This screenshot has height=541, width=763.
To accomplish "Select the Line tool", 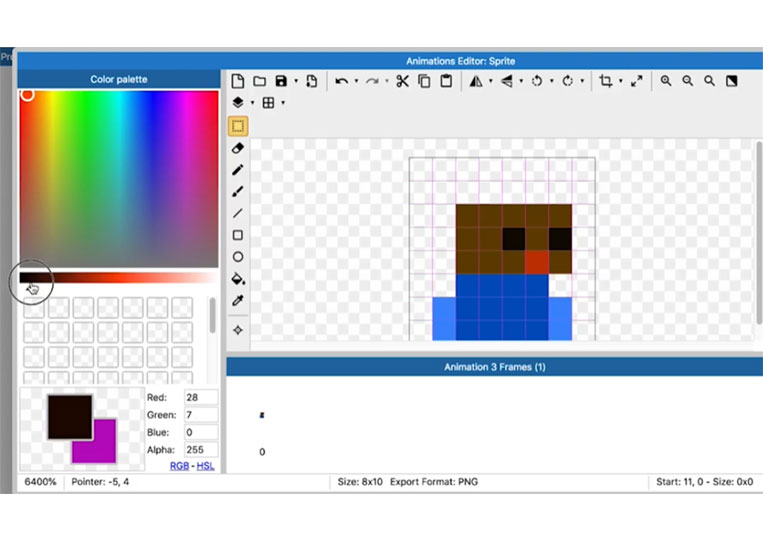I will pyautogui.click(x=238, y=213).
